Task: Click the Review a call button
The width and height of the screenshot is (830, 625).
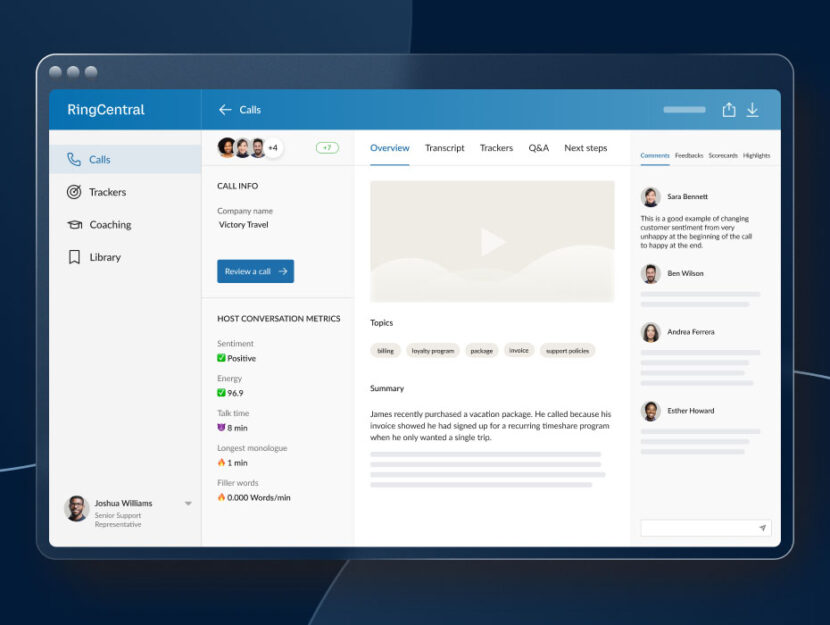Action: click(255, 270)
